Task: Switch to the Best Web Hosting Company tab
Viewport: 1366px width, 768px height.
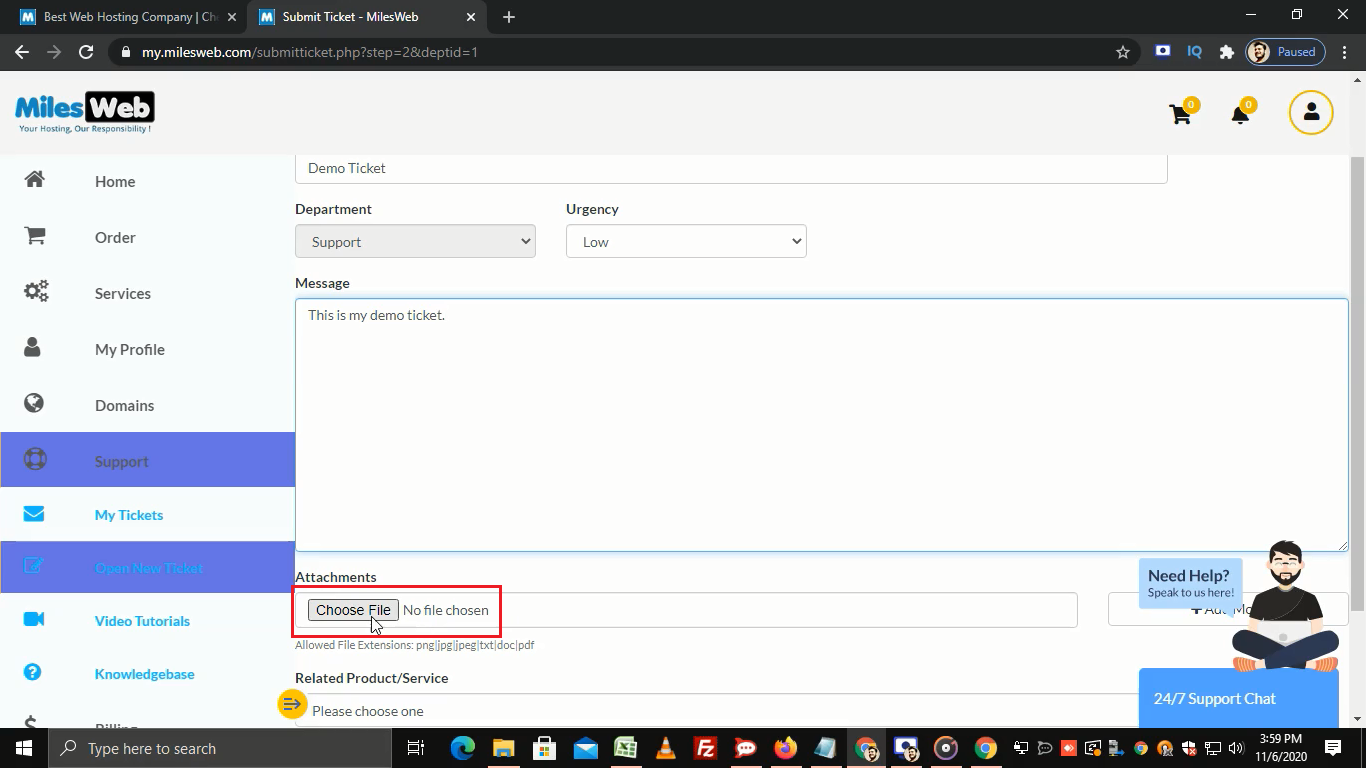Action: click(130, 17)
